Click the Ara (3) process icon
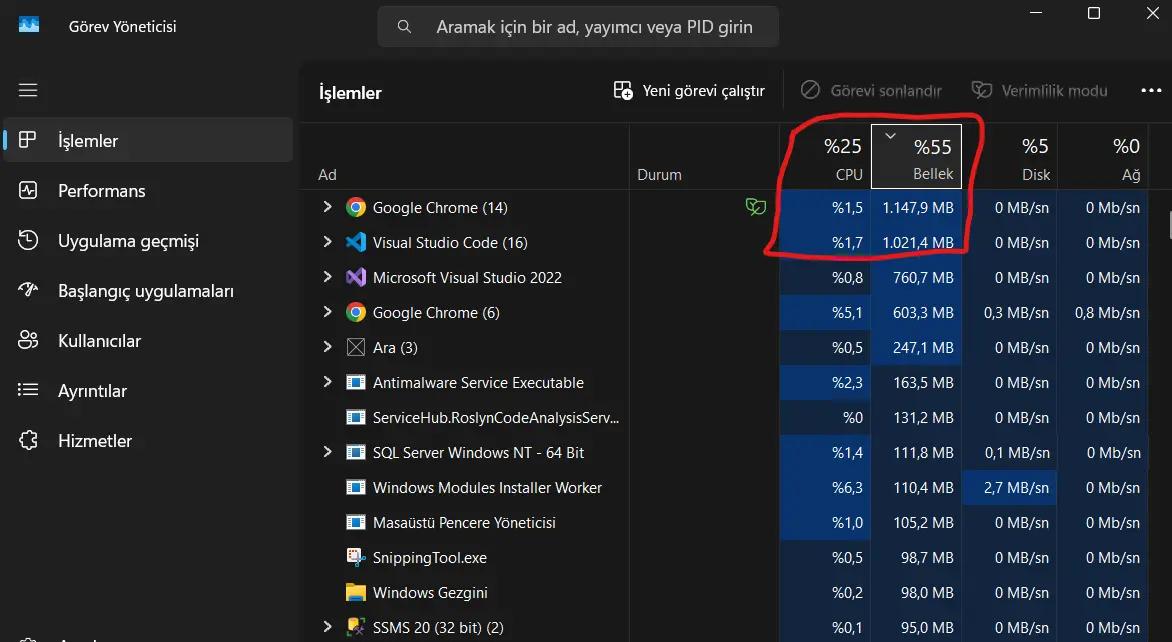This screenshot has width=1172, height=642. point(356,348)
